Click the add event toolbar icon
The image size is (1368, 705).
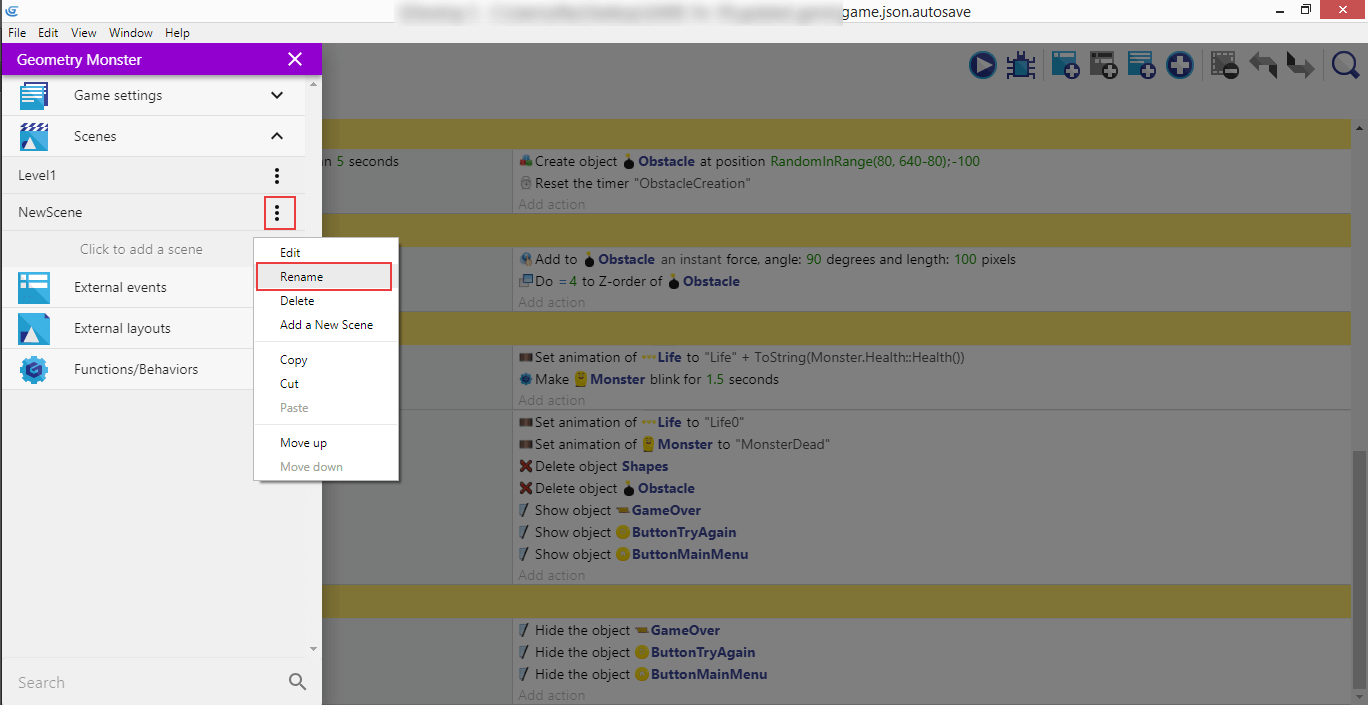[1064, 66]
